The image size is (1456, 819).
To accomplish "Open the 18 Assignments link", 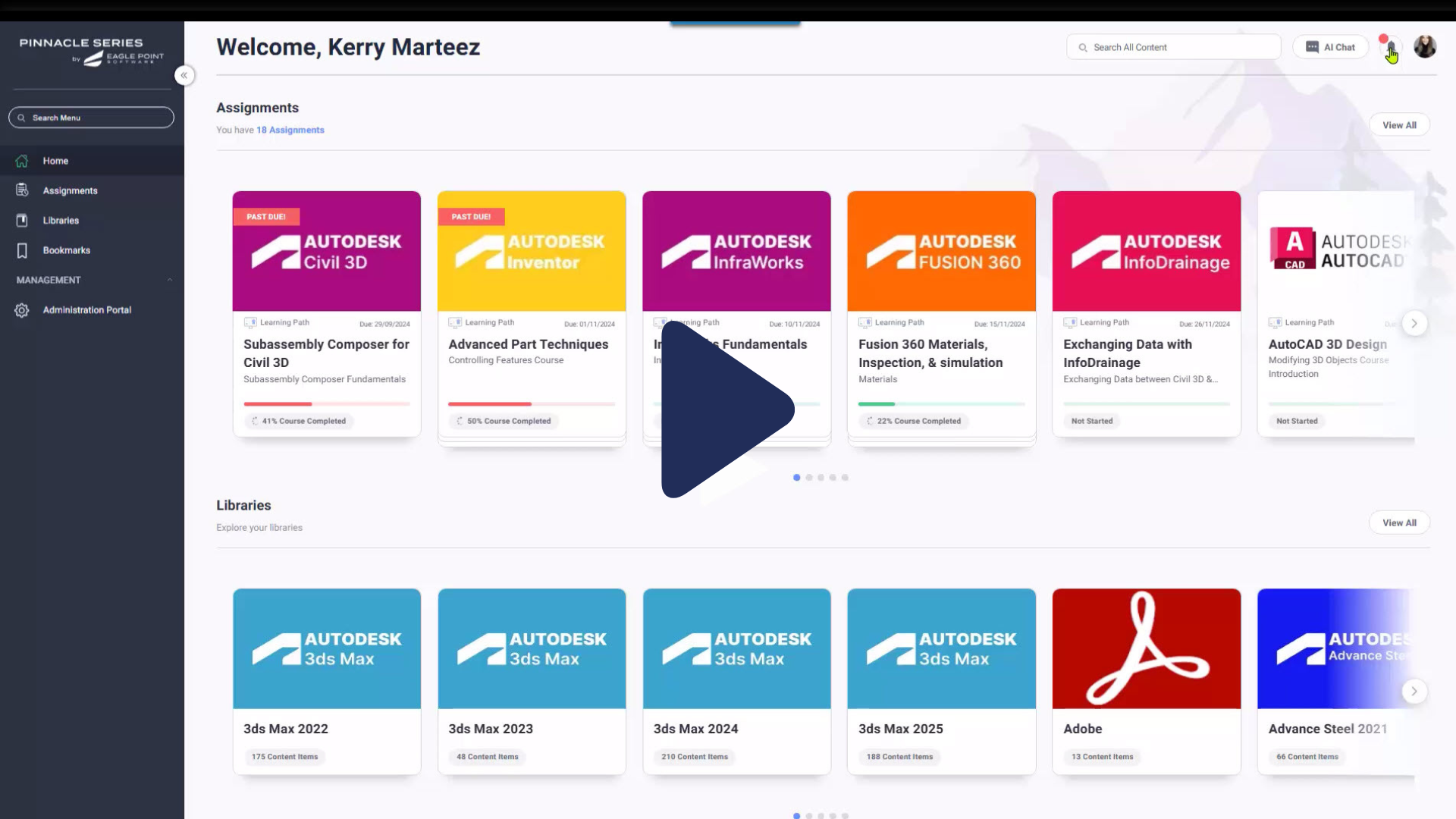I will point(290,130).
